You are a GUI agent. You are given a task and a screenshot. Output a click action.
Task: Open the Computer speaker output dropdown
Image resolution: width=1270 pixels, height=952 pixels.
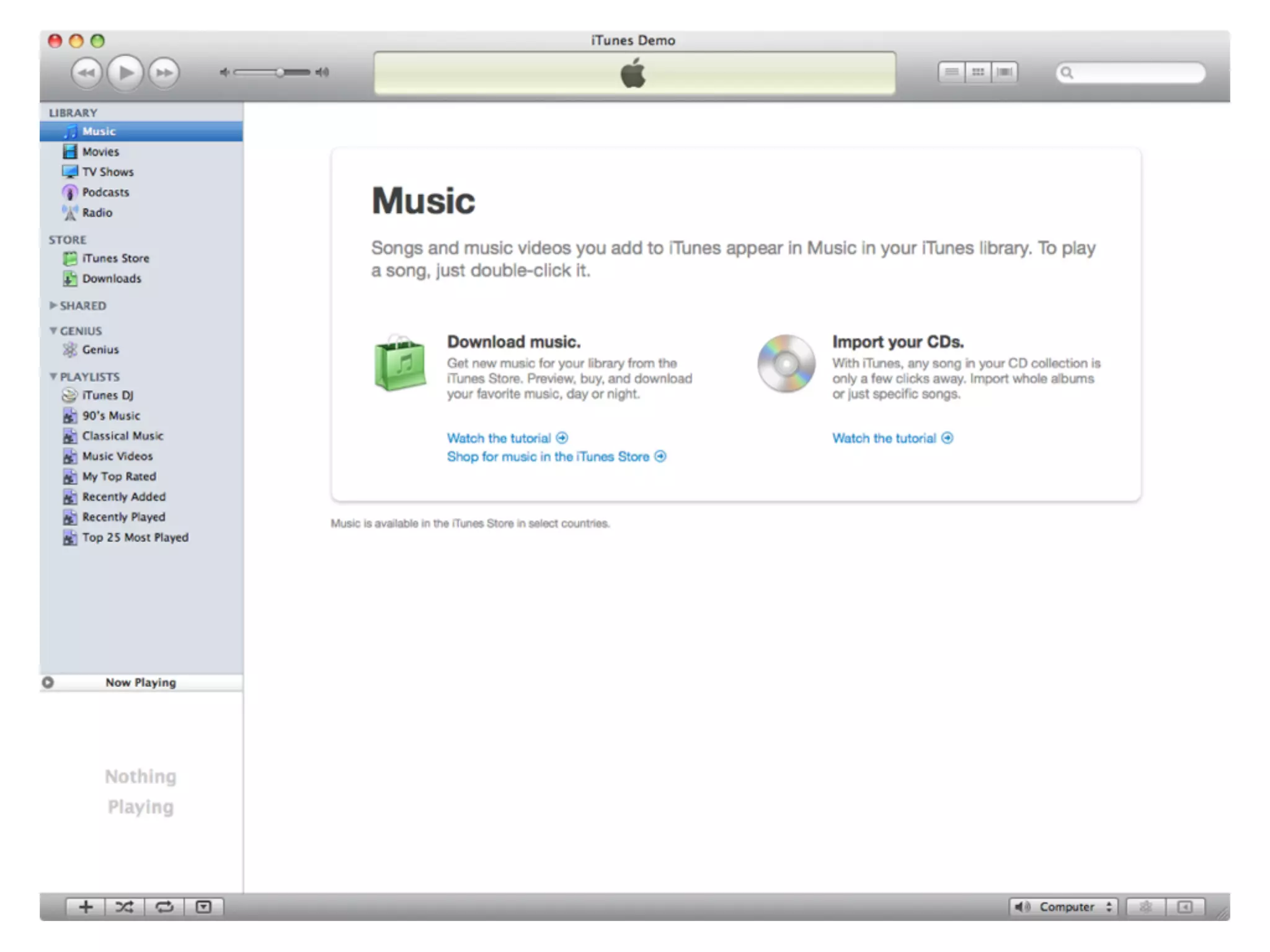point(1063,907)
